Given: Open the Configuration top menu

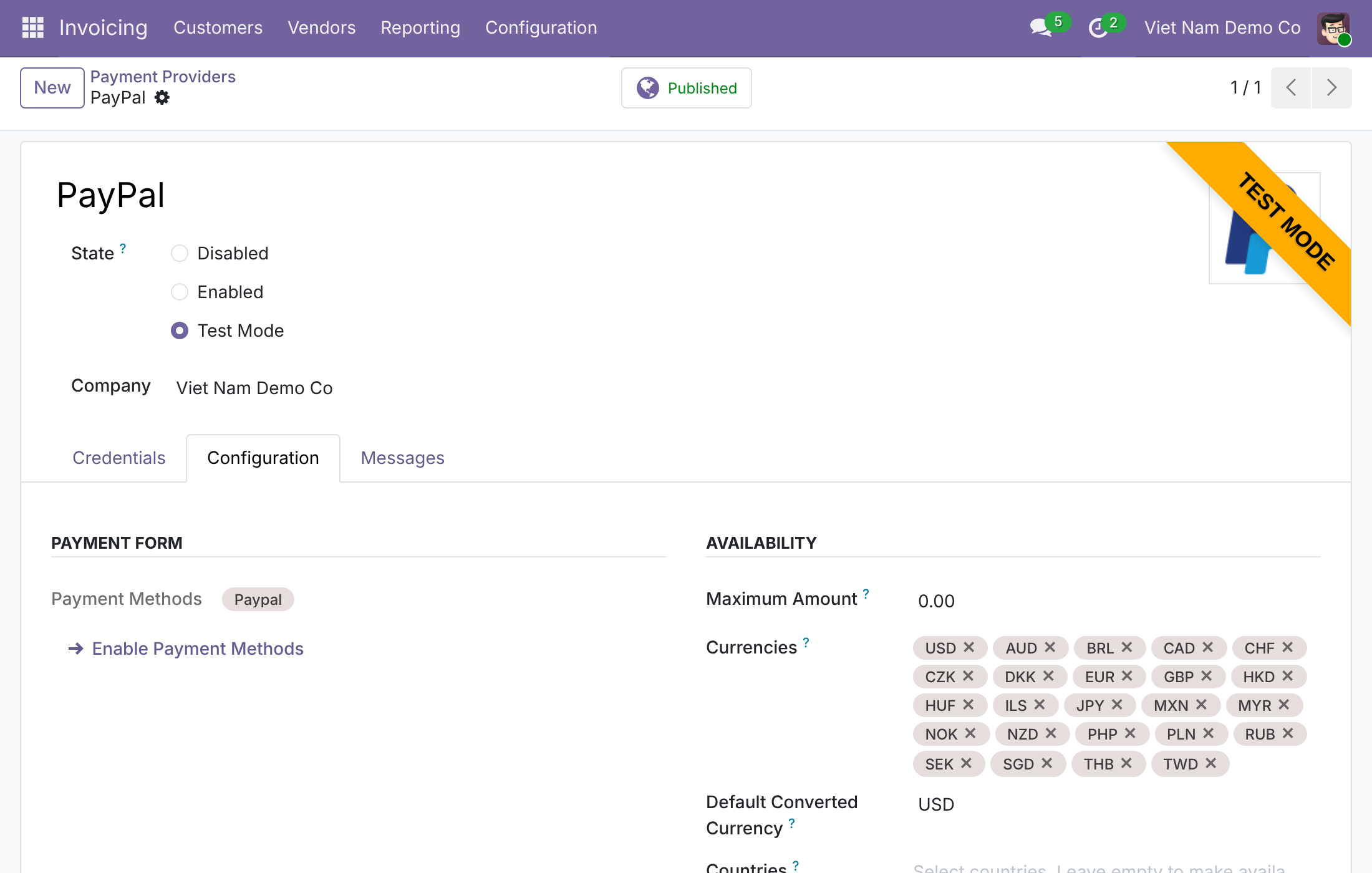Looking at the screenshot, I should (x=541, y=27).
